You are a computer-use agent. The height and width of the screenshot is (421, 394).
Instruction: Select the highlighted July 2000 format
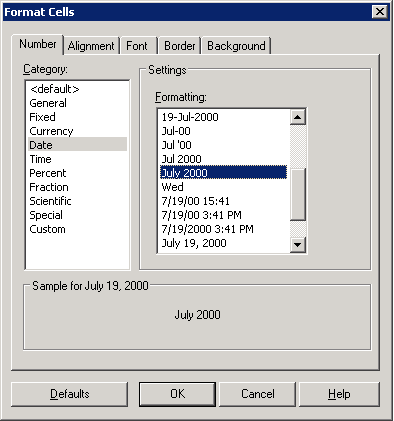coord(223,173)
